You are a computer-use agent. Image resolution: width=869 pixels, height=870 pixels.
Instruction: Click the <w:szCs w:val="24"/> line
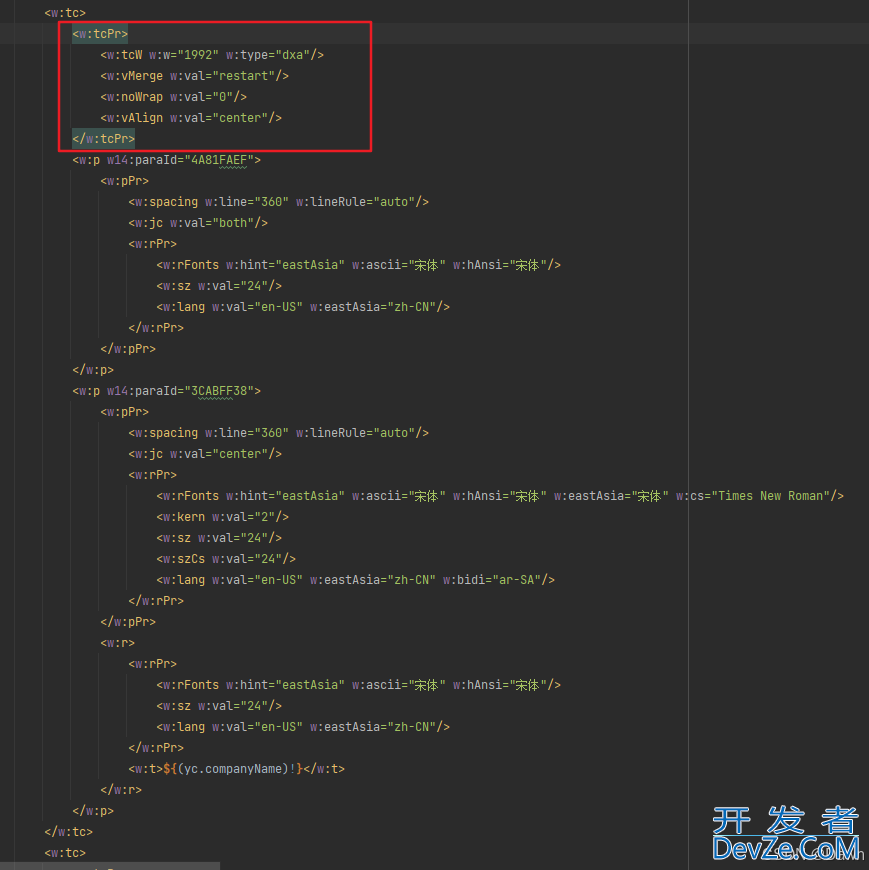[x=226, y=559]
